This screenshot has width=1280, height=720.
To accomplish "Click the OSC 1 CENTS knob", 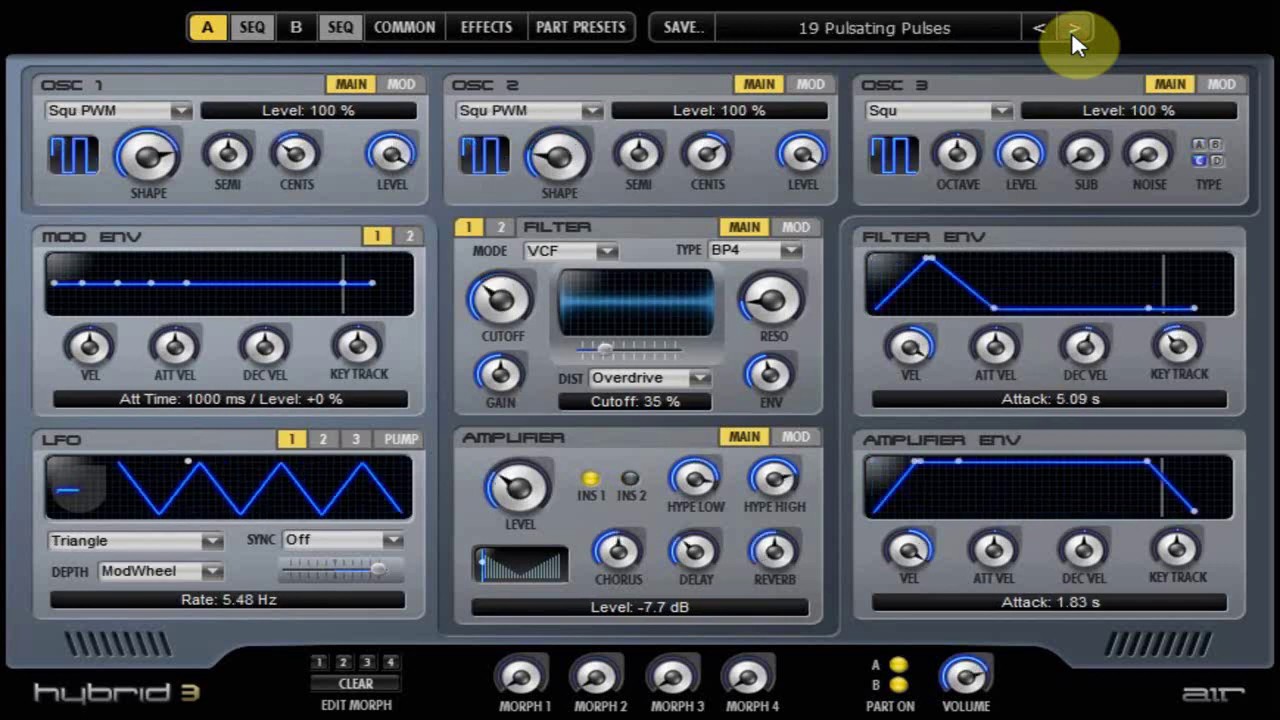I will [x=296, y=153].
